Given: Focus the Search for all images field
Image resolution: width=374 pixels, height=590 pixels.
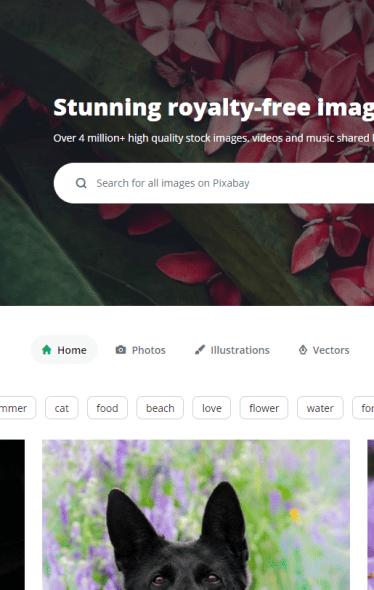Looking at the screenshot, I should (x=214, y=183).
